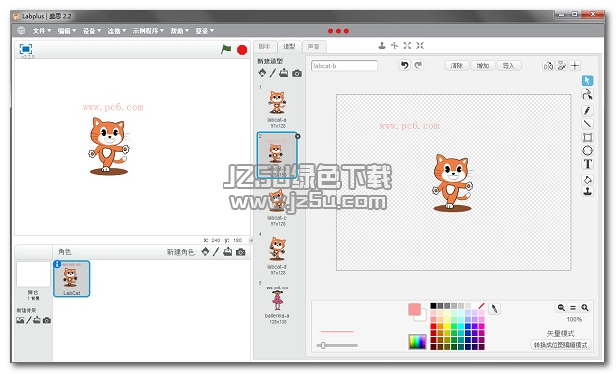Select the labcat-d costume thumbnail
Screen dimensions: 616x374
pyautogui.click(x=277, y=253)
